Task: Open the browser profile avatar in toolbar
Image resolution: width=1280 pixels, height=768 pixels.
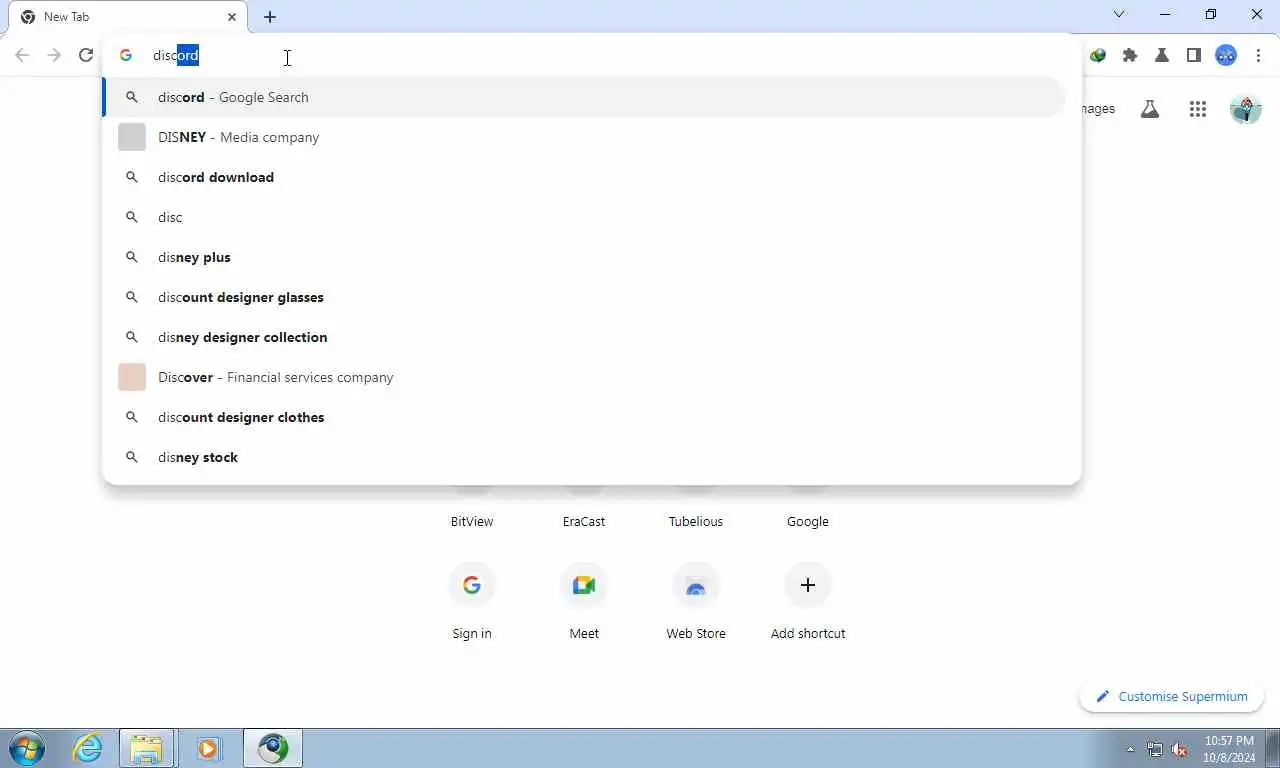Action: click(1226, 56)
